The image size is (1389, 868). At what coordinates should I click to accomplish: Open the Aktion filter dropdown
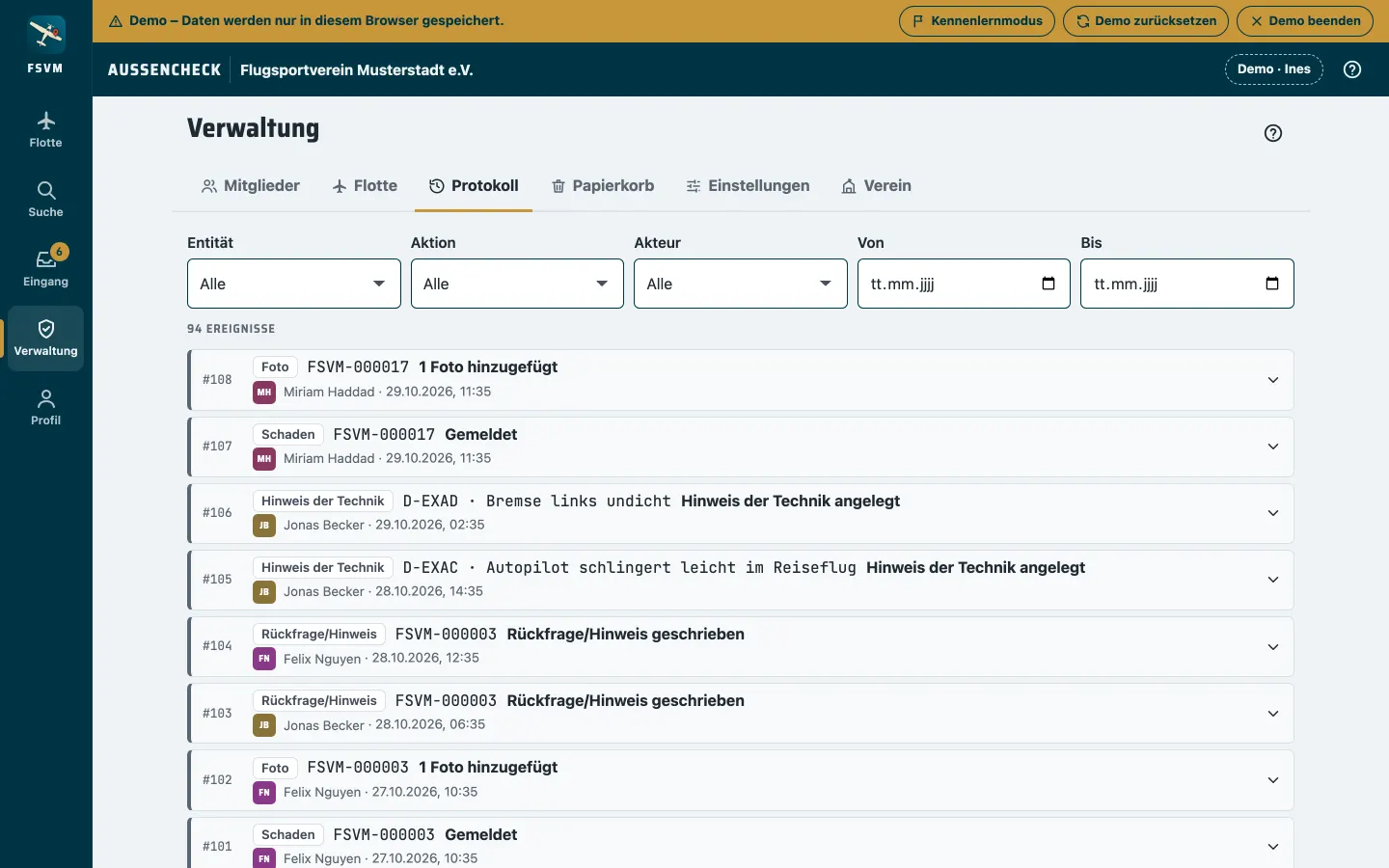(x=517, y=284)
